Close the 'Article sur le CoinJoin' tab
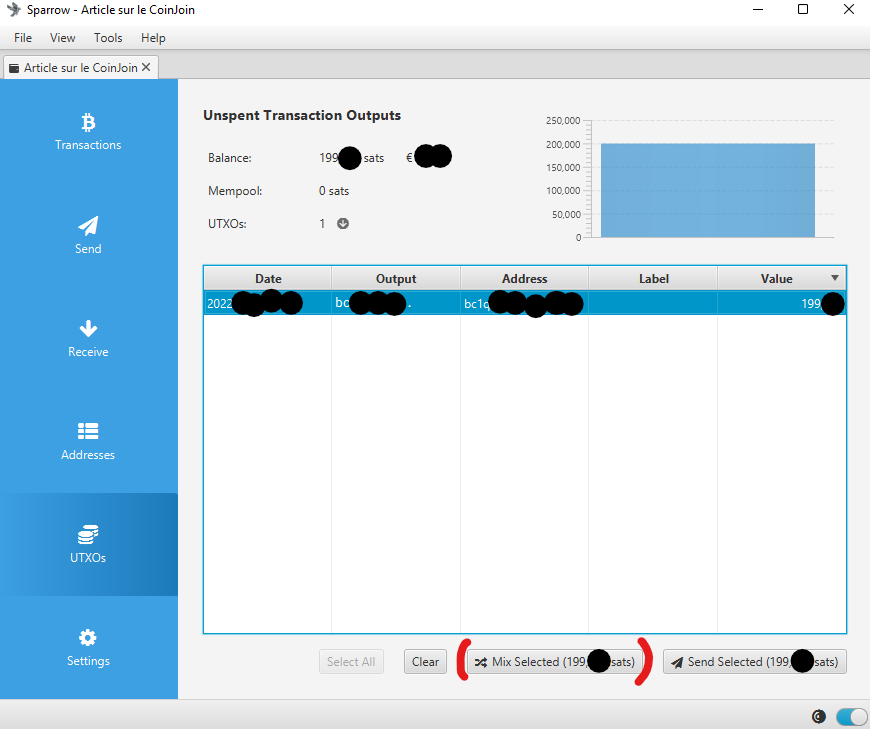This screenshot has height=729, width=870. tap(146, 67)
